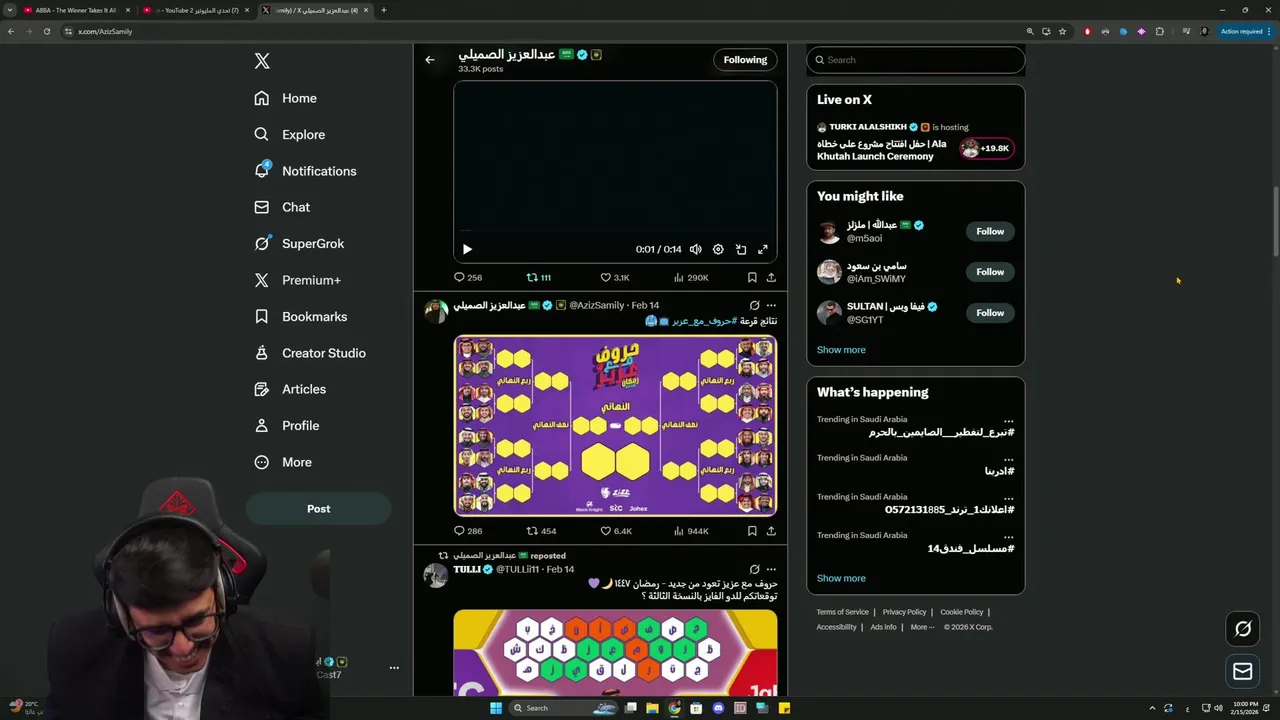The image size is (1280, 720).
Task: Open the Privacy Policy link
Action: tap(904, 612)
